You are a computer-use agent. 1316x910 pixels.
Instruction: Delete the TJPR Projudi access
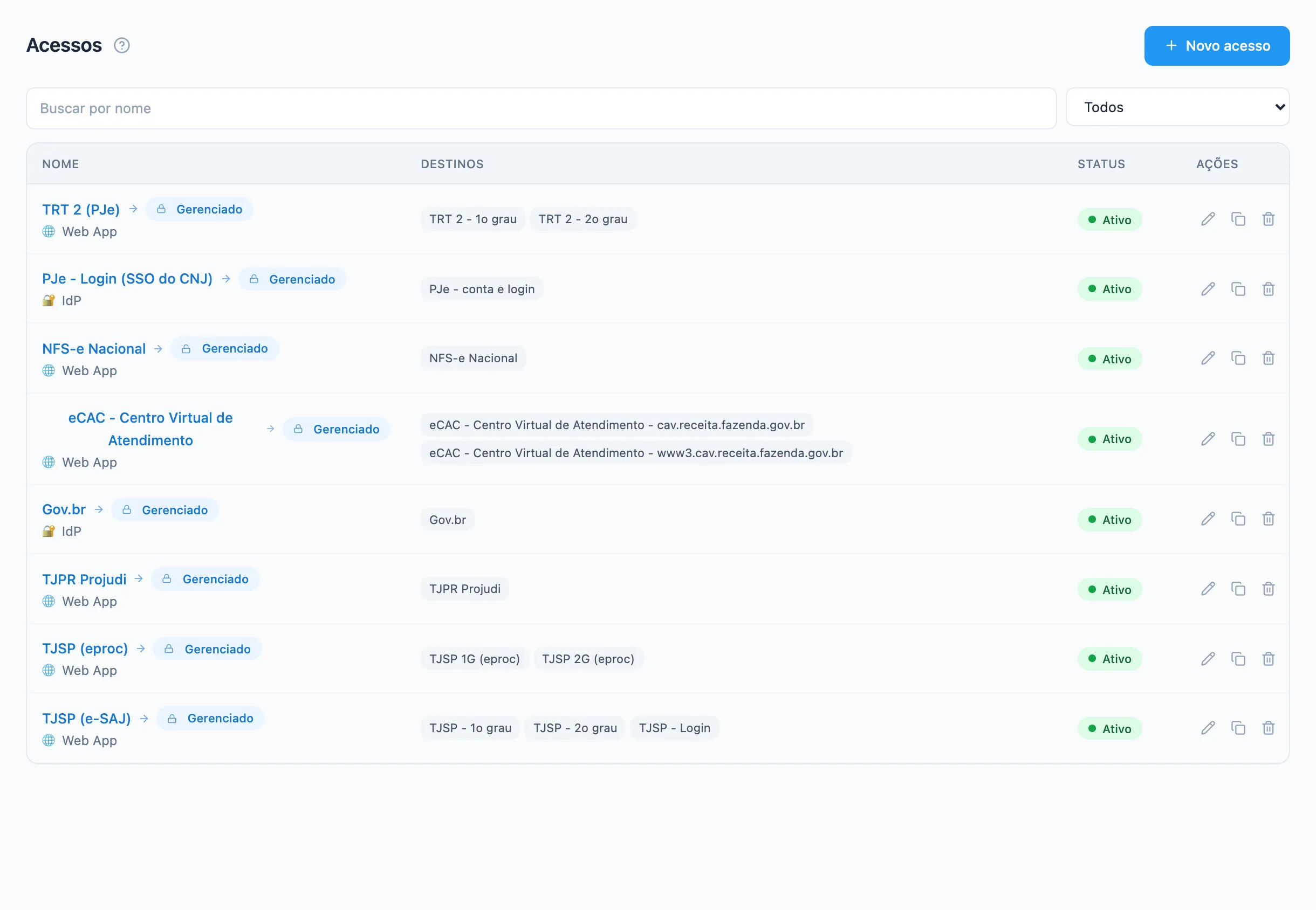(1268, 589)
